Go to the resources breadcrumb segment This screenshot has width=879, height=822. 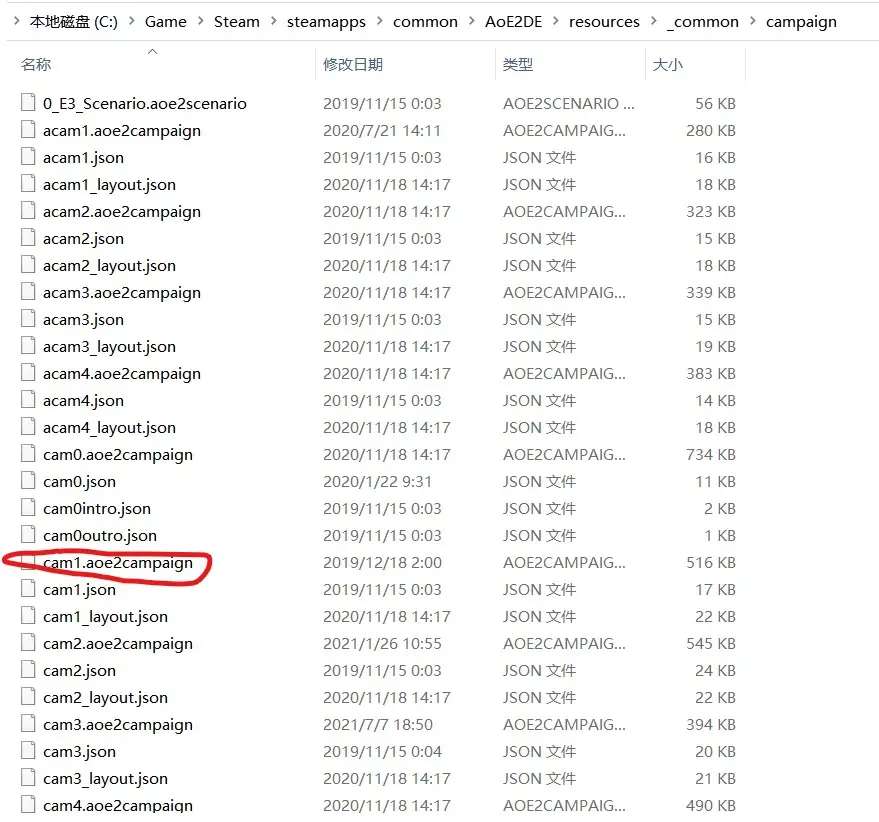tap(604, 22)
